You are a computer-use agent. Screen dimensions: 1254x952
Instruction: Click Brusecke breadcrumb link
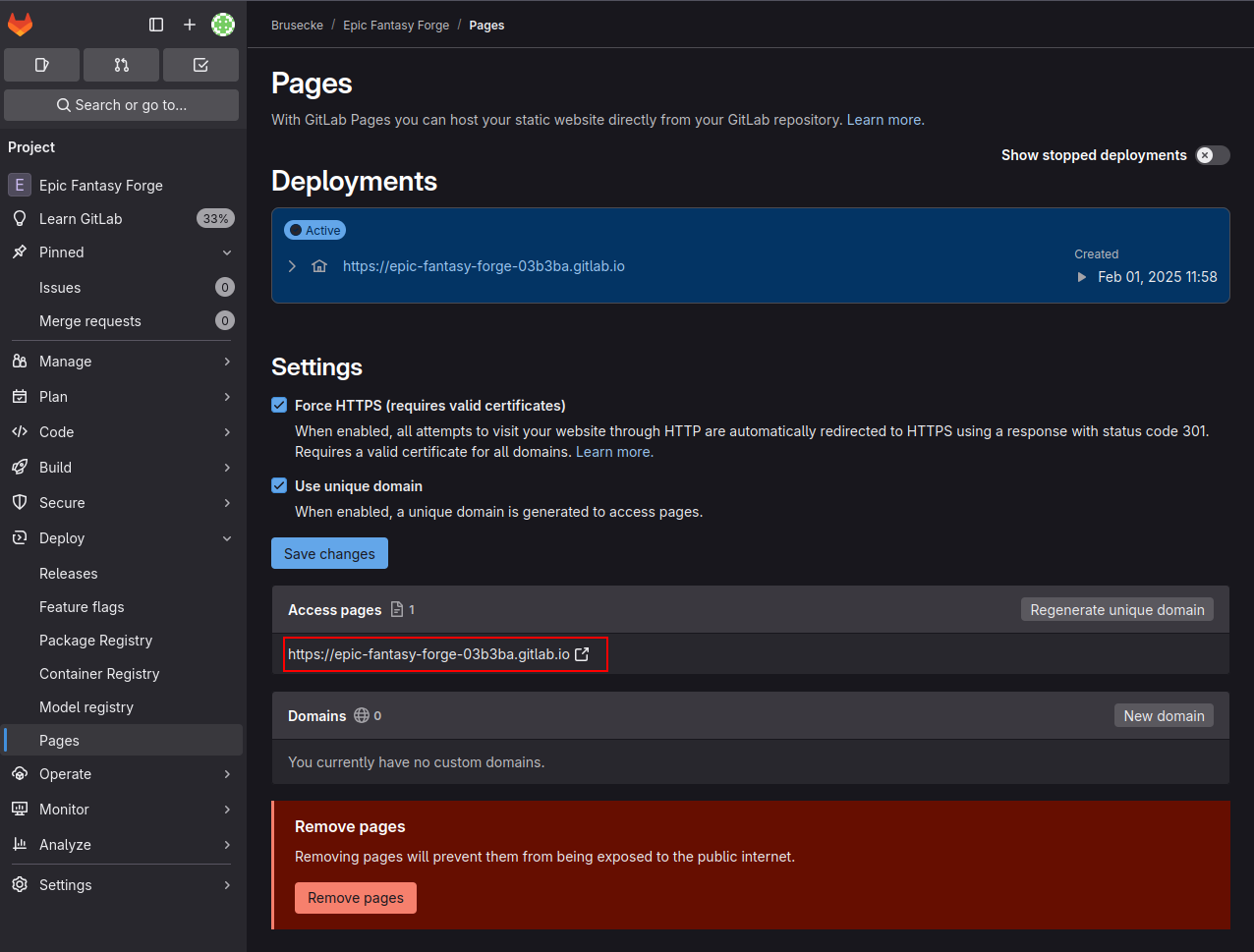point(297,26)
